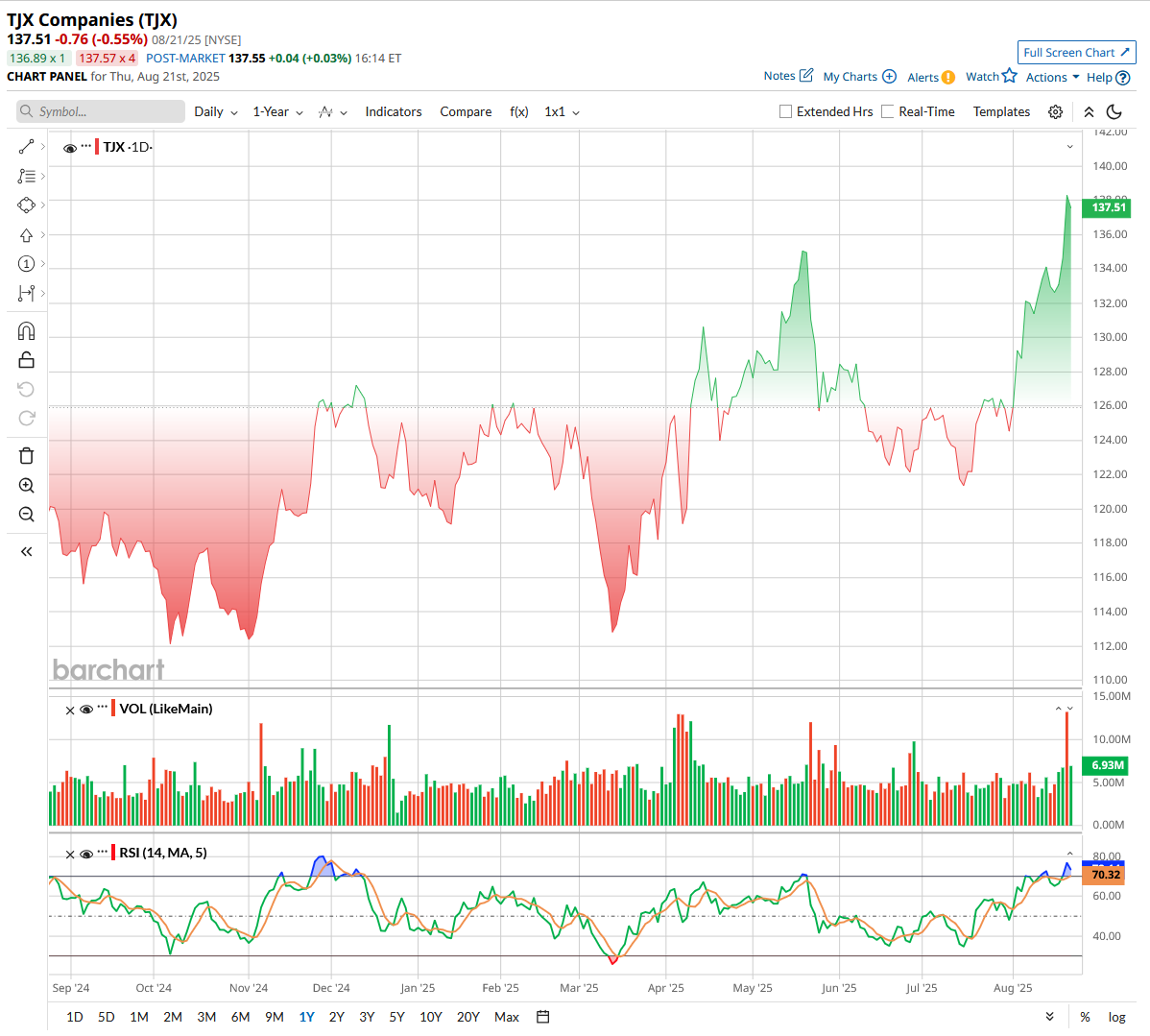Select the Fibonacci lines tool

pos(27,176)
